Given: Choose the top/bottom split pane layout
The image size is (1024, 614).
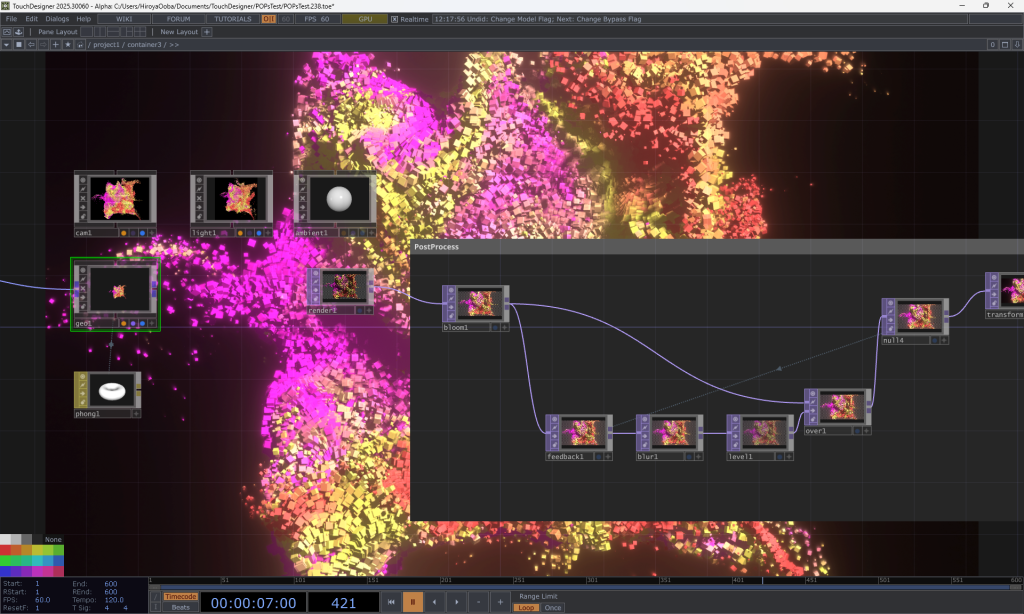Looking at the screenshot, I should 113,31.
